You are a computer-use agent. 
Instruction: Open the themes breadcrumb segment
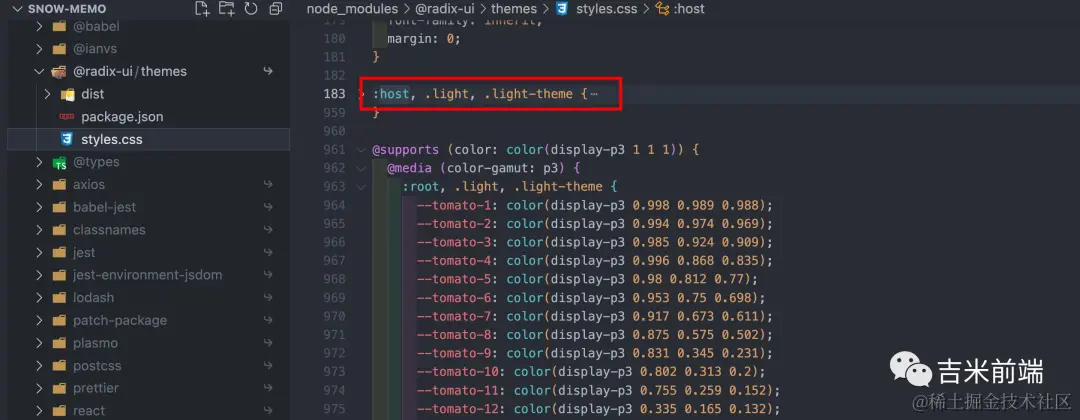515,9
